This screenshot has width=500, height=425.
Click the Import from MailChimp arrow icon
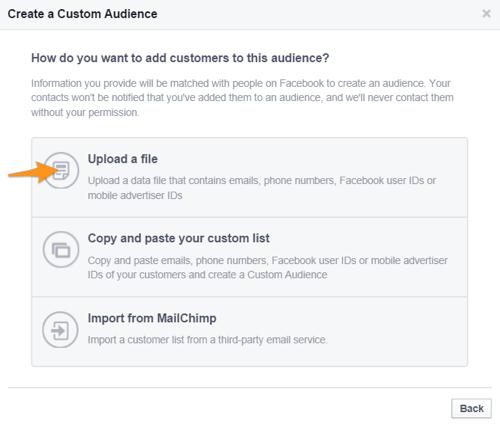tap(60, 330)
